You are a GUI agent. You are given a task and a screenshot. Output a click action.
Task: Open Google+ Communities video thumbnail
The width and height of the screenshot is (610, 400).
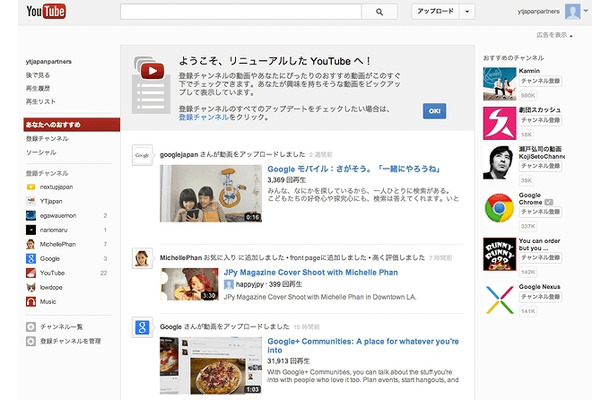coord(211,366)
